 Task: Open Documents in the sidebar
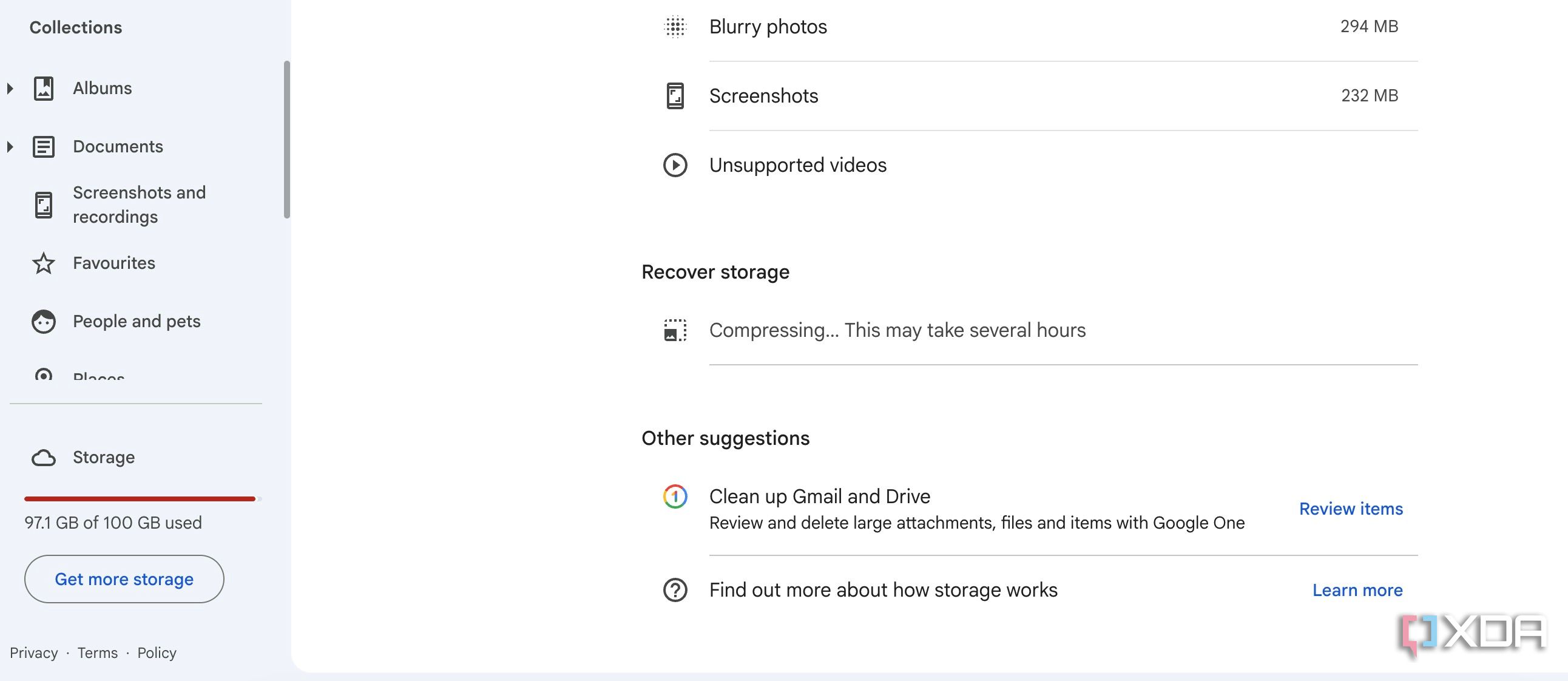click(x=118, y=147)
